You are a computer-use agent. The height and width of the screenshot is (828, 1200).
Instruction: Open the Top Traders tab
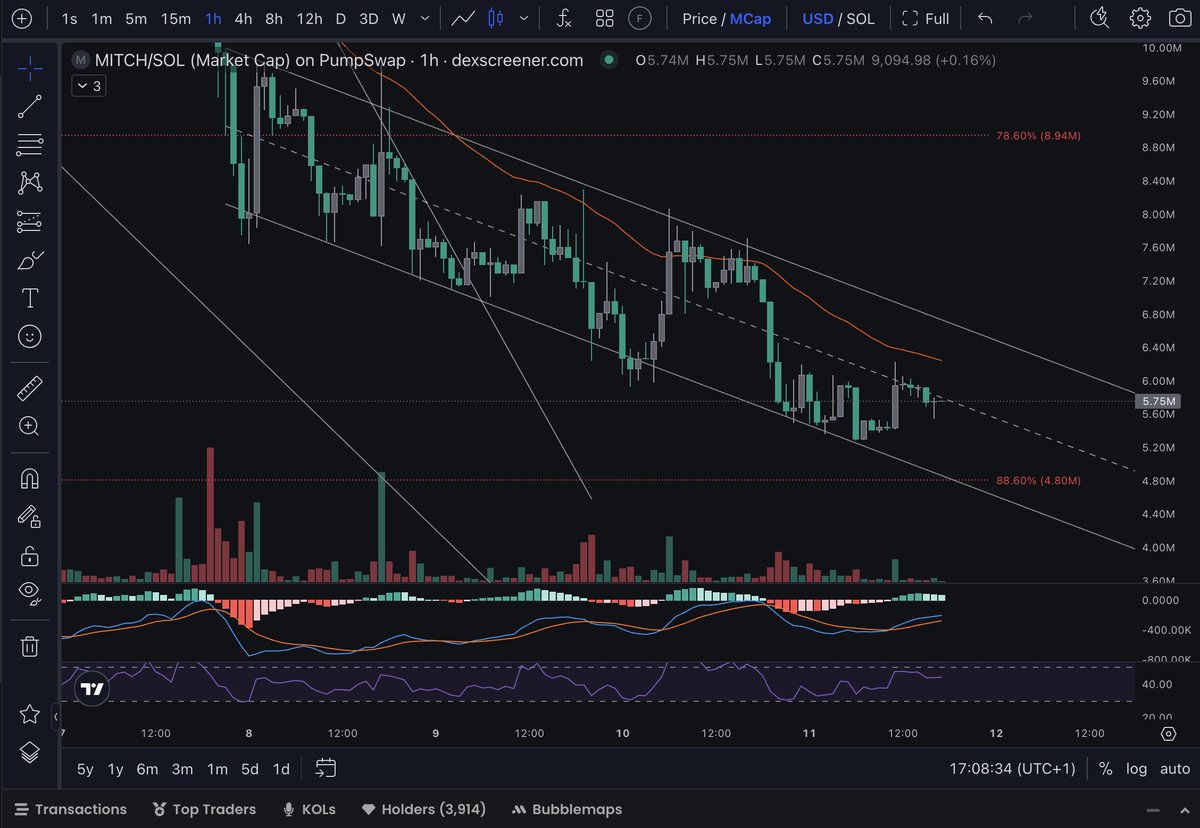coord(204,809)
